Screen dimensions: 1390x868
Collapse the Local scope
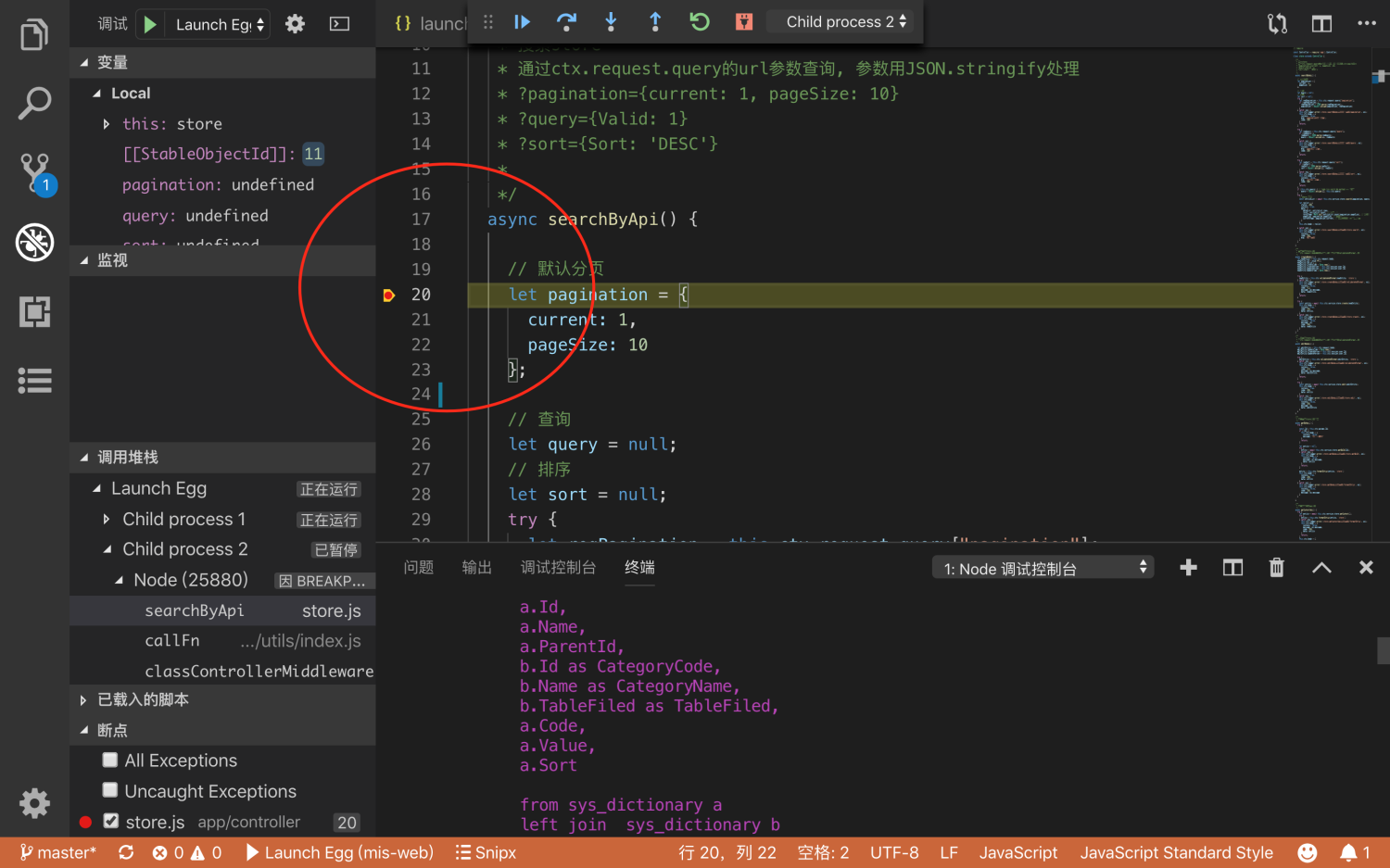(x=96, y=94)
